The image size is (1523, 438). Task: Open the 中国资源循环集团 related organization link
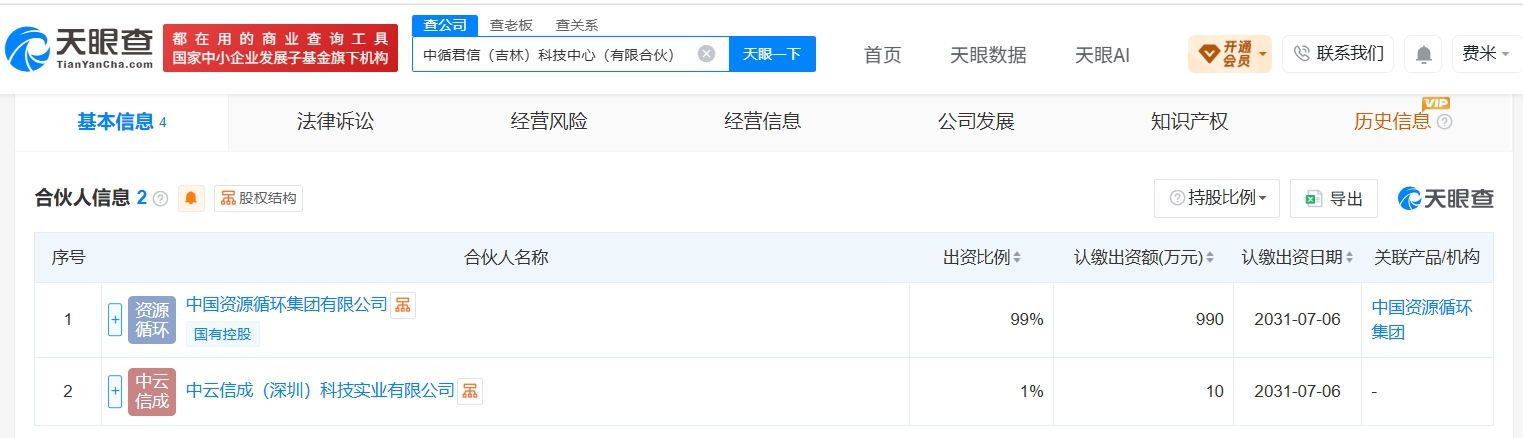[1422, 319]
